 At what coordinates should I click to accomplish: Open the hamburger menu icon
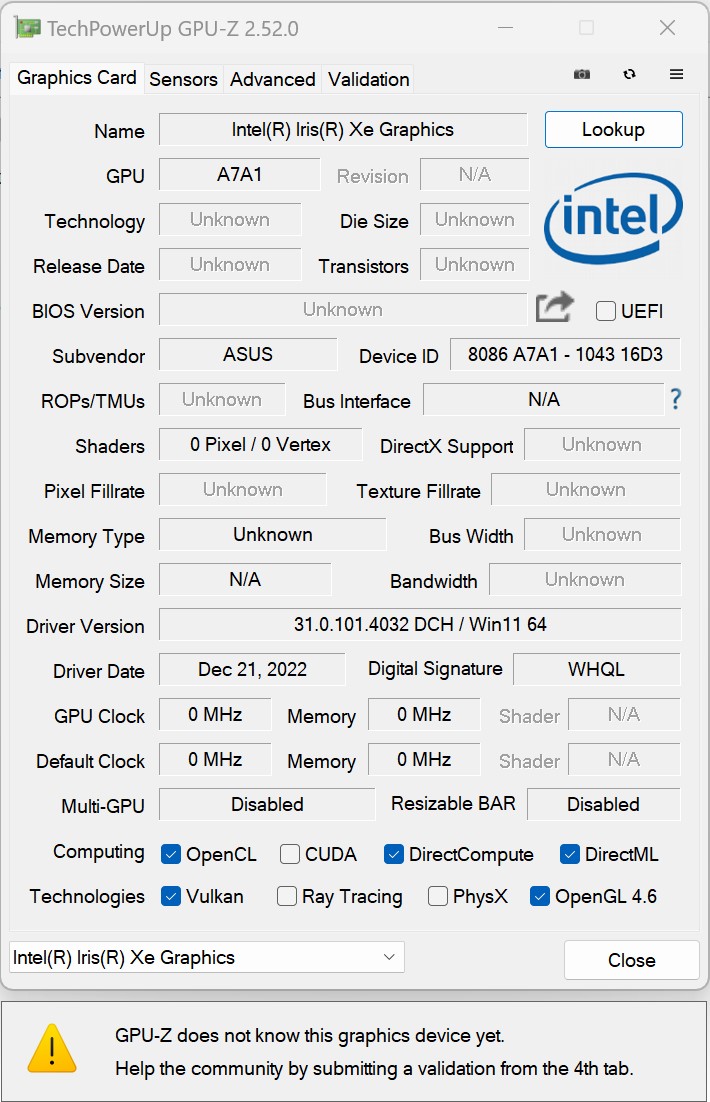tap(677, 75)
